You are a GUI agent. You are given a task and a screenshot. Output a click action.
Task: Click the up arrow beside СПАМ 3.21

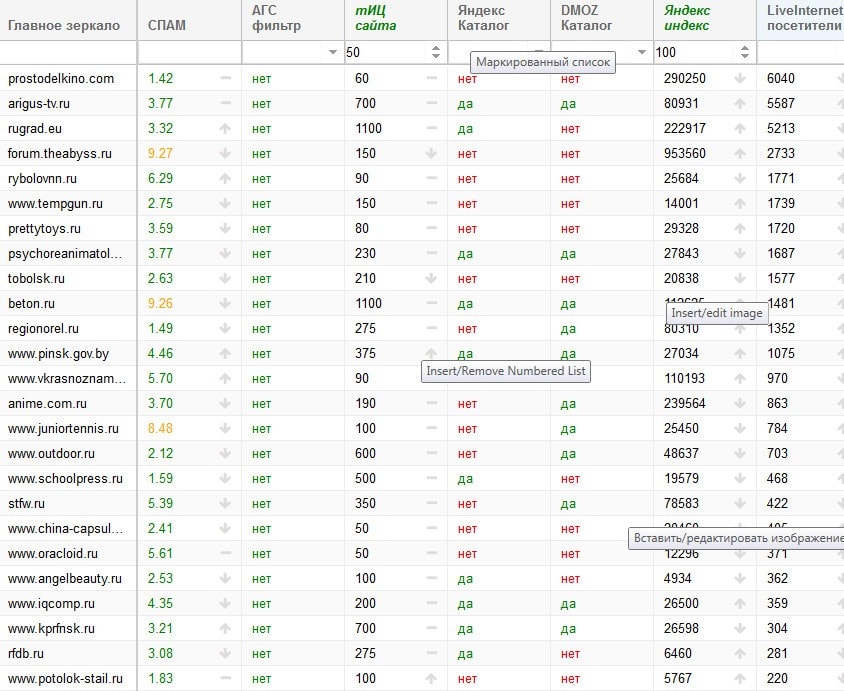(x=225, y=629)
